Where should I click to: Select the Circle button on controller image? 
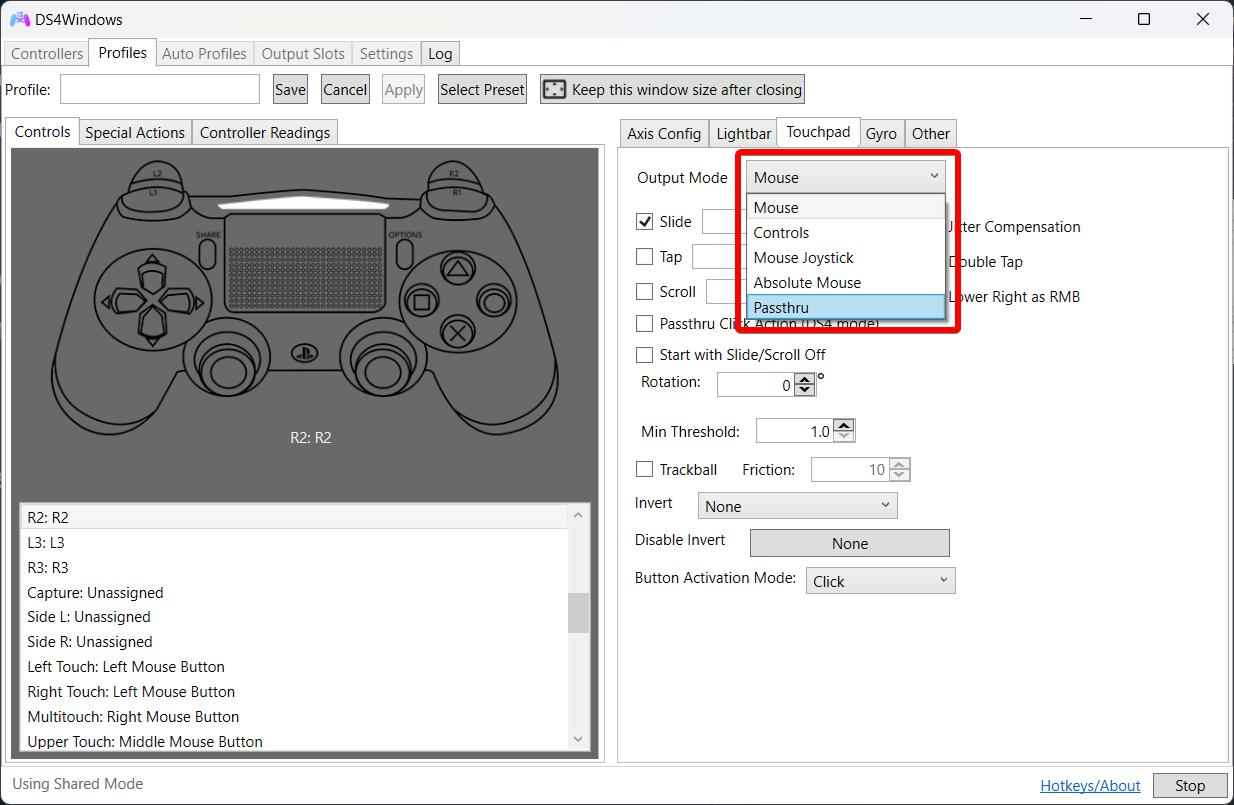pos(493,301)
